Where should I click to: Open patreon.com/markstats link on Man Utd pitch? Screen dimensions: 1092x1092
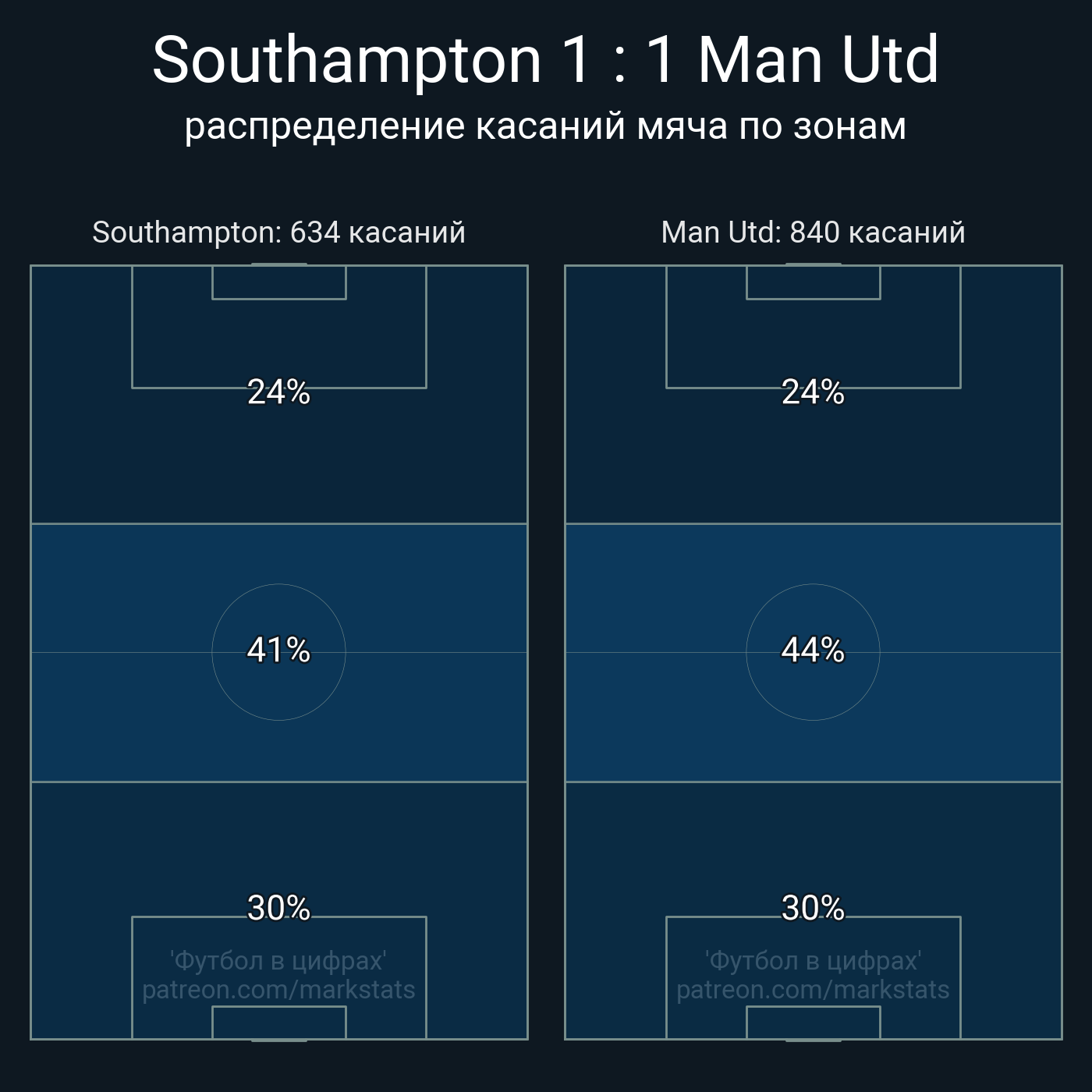click(813, 990)
